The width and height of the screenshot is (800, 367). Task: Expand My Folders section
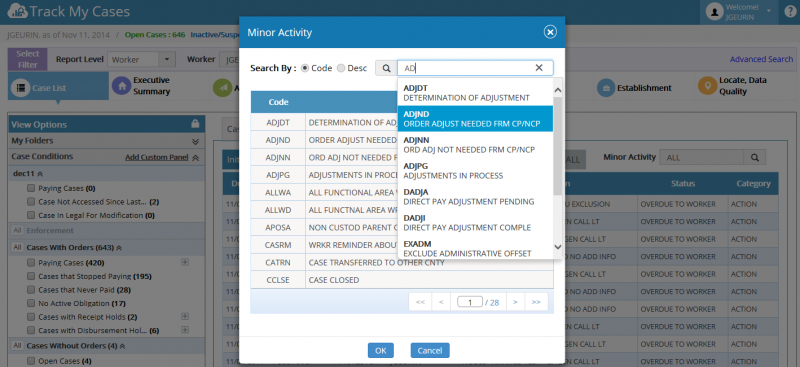(x=195, y=141)
